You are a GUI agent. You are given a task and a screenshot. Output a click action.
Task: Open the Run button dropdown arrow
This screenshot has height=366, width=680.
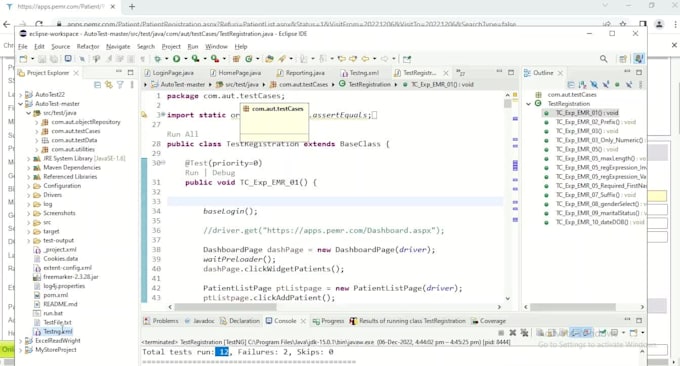pos(185,59)
